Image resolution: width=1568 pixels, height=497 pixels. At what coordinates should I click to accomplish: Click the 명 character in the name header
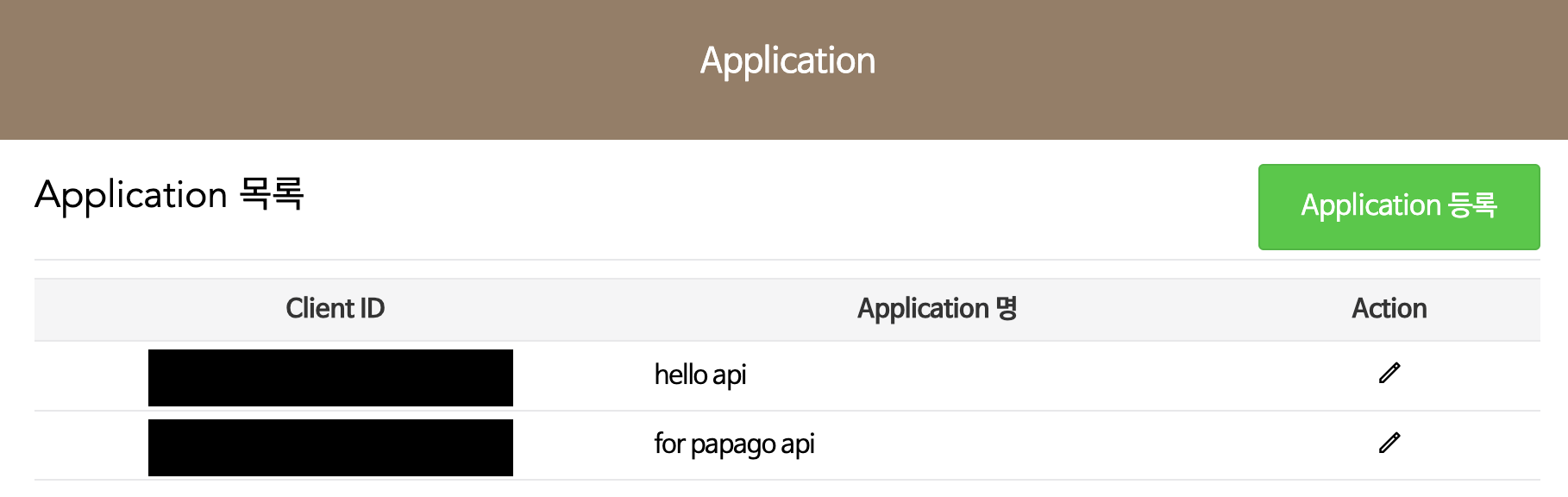tap(1006, 309)
